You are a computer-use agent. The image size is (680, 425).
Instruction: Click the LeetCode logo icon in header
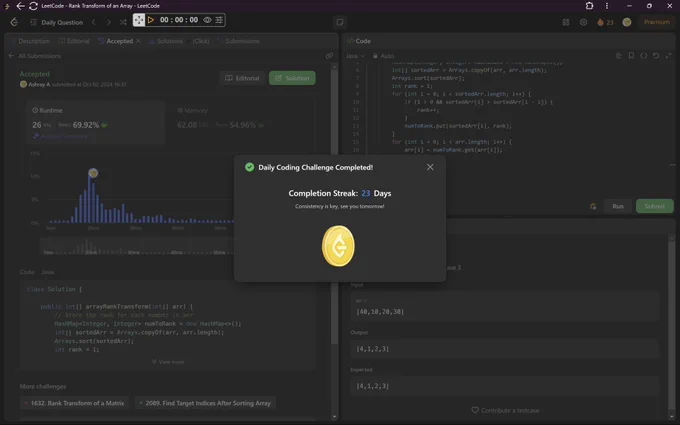click(14, 22)
